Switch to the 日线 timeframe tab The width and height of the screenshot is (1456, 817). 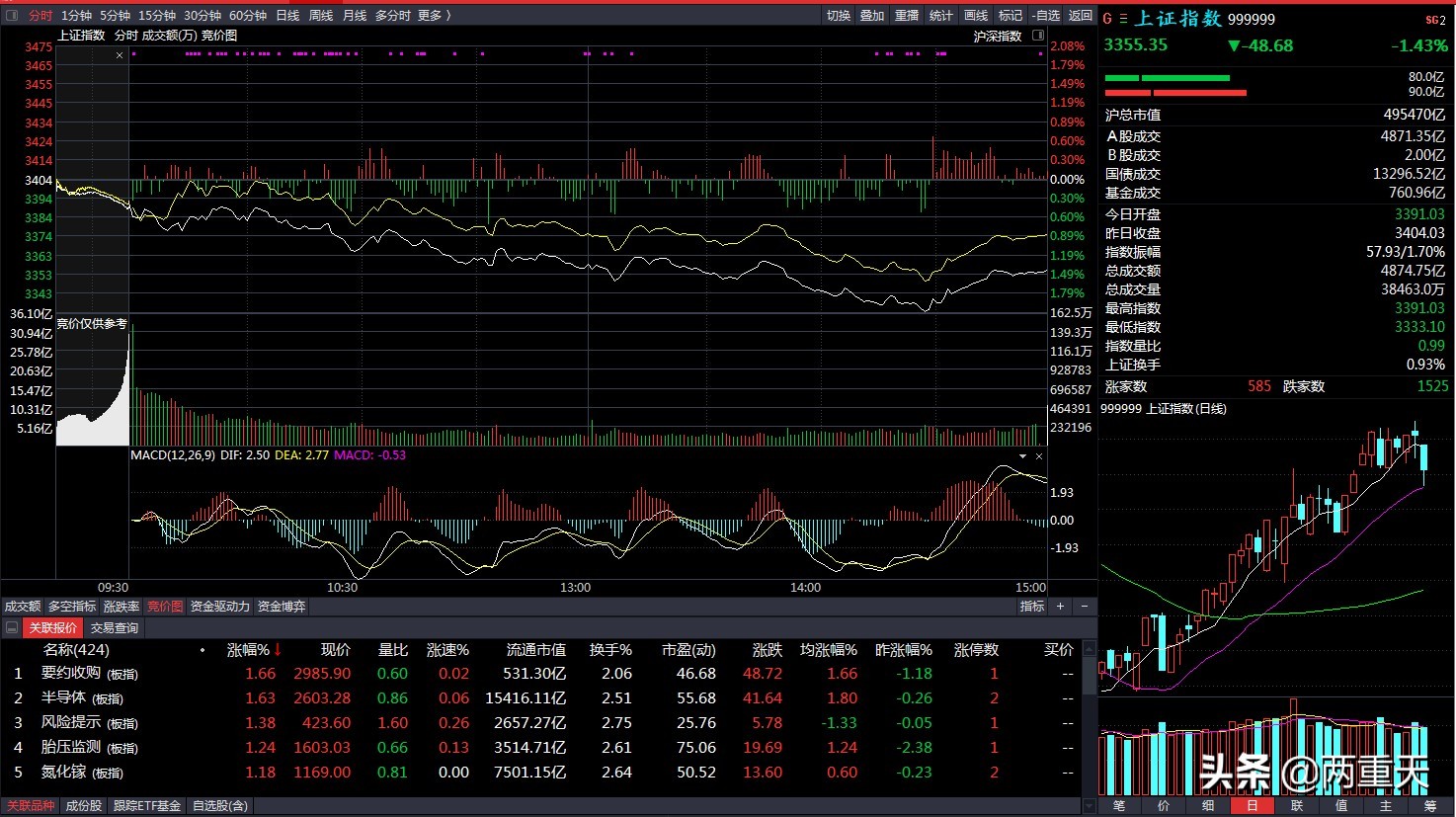pyautogui.click(x=287, y=15)
